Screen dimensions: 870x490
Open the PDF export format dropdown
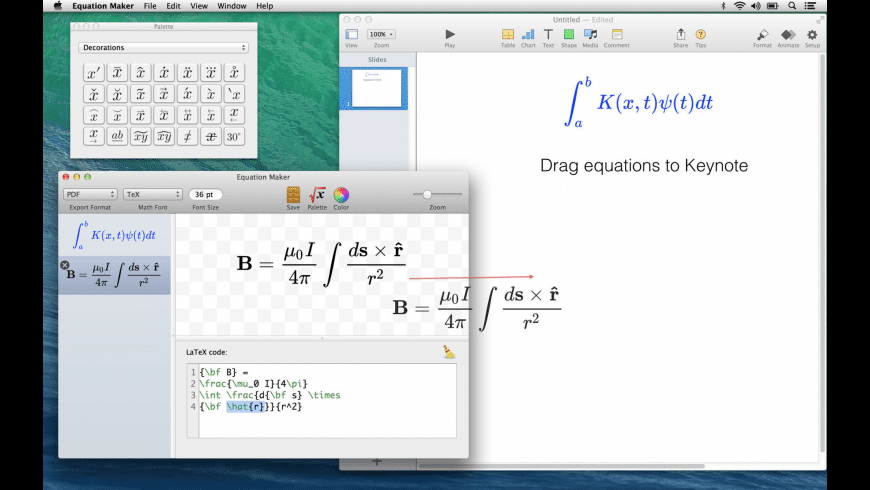[x=90, y=194]
